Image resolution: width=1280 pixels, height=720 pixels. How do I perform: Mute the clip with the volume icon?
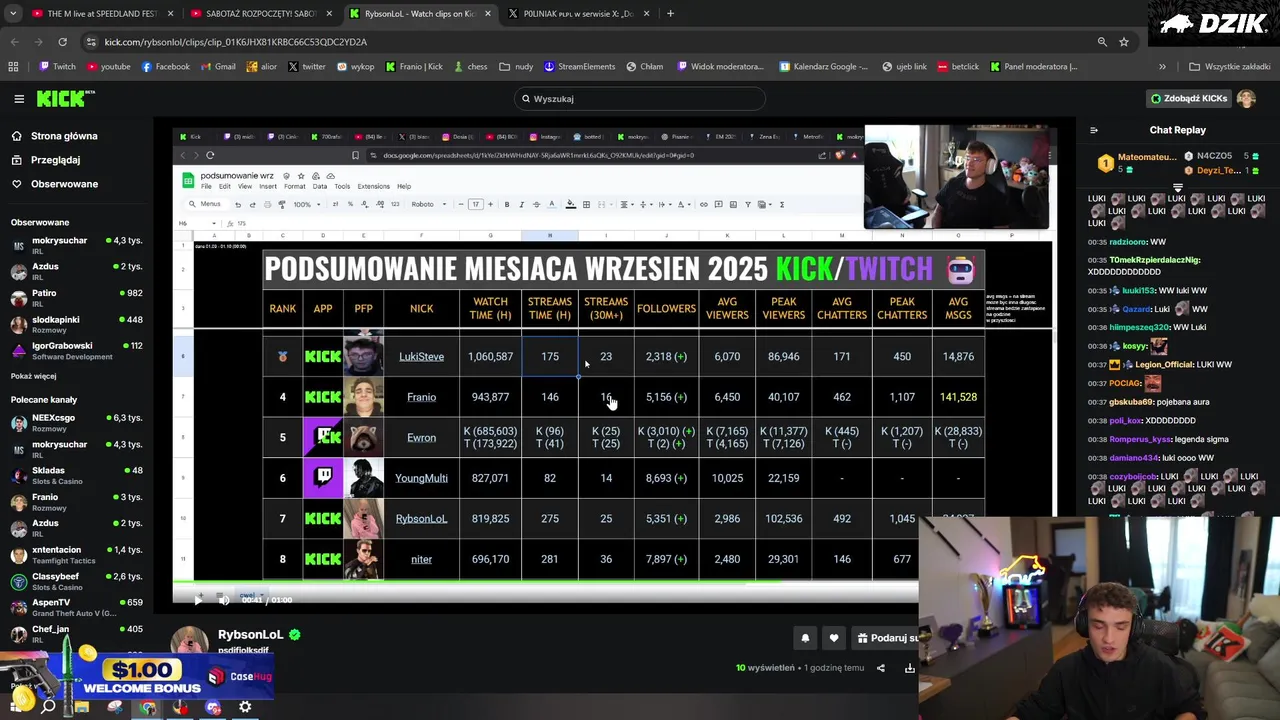coord(224,600)
